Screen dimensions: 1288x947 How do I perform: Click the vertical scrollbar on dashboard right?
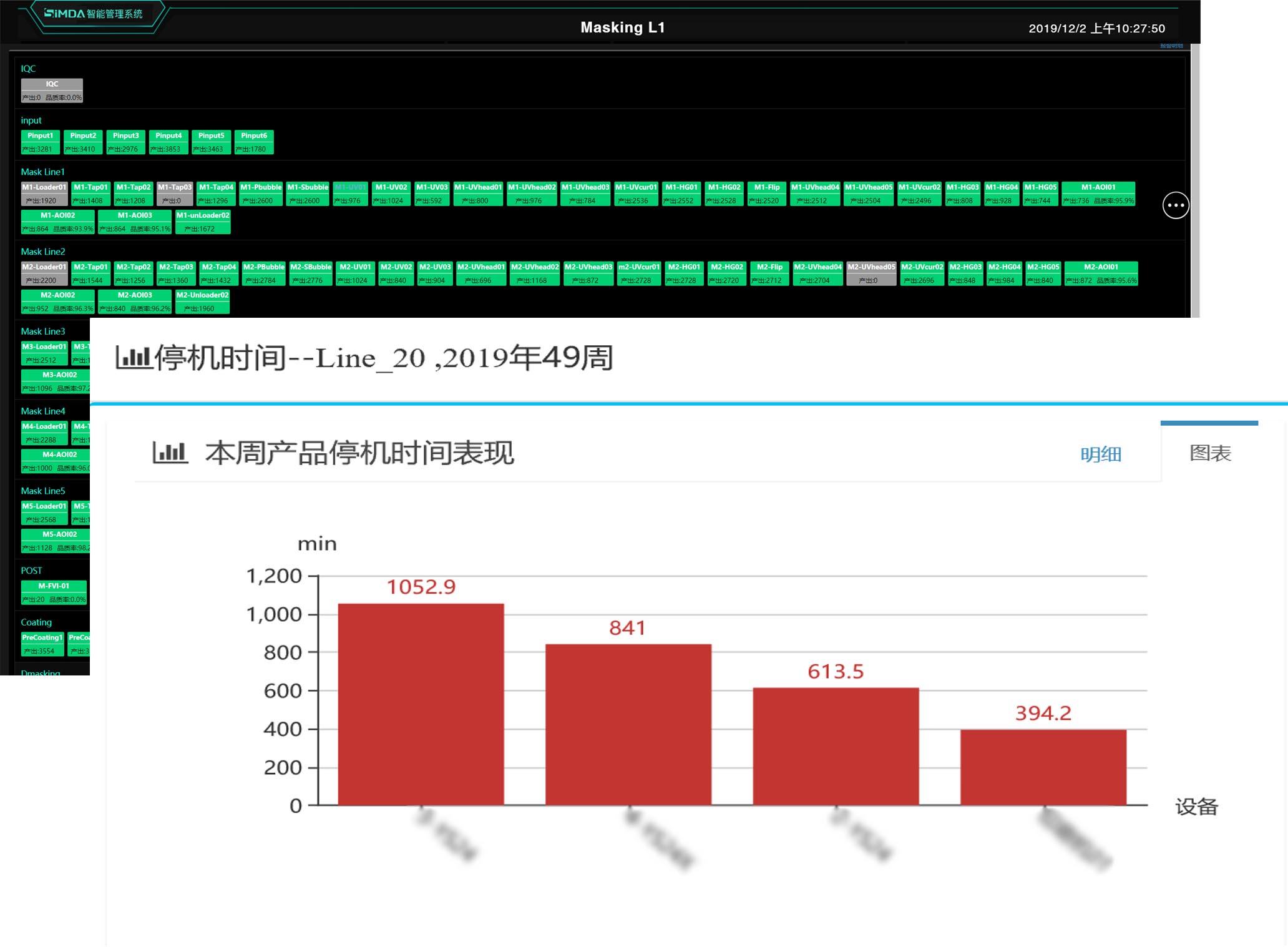(x=1194, y=181)
